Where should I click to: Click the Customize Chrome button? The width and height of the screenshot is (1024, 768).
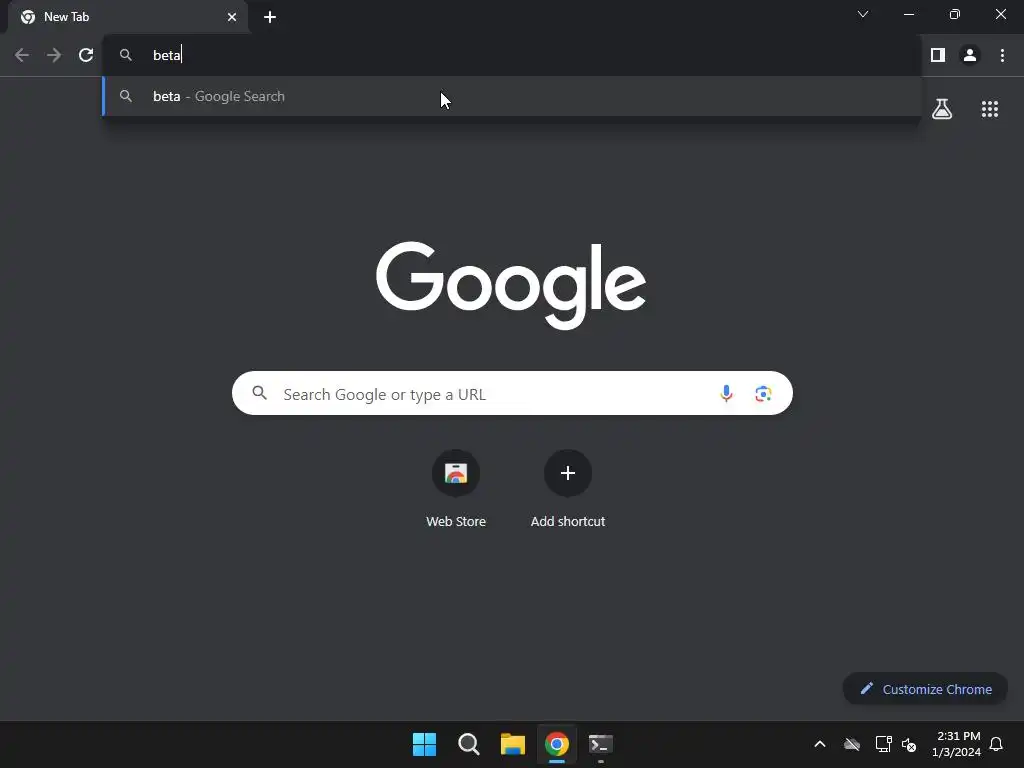tap(925, 689)
